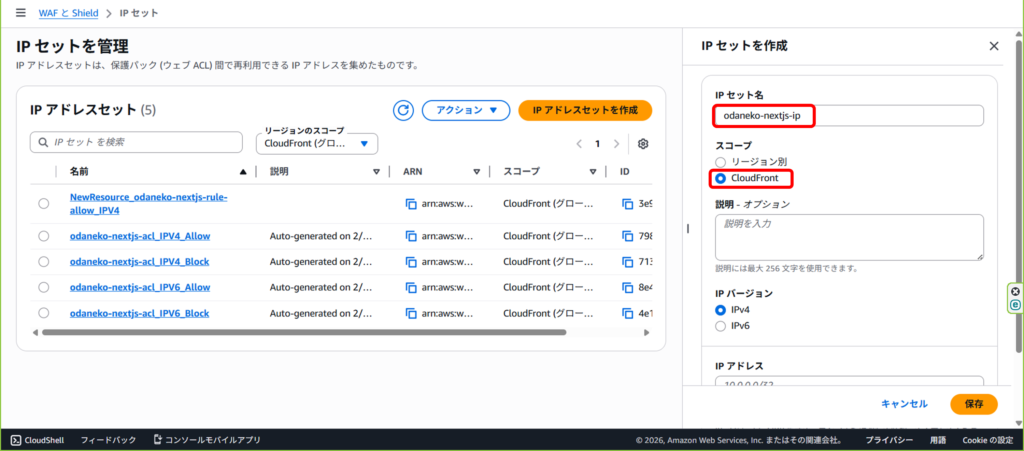Click the IP セット名 input field
This screenshot has width=1024, height=451.
coord(848,116)
